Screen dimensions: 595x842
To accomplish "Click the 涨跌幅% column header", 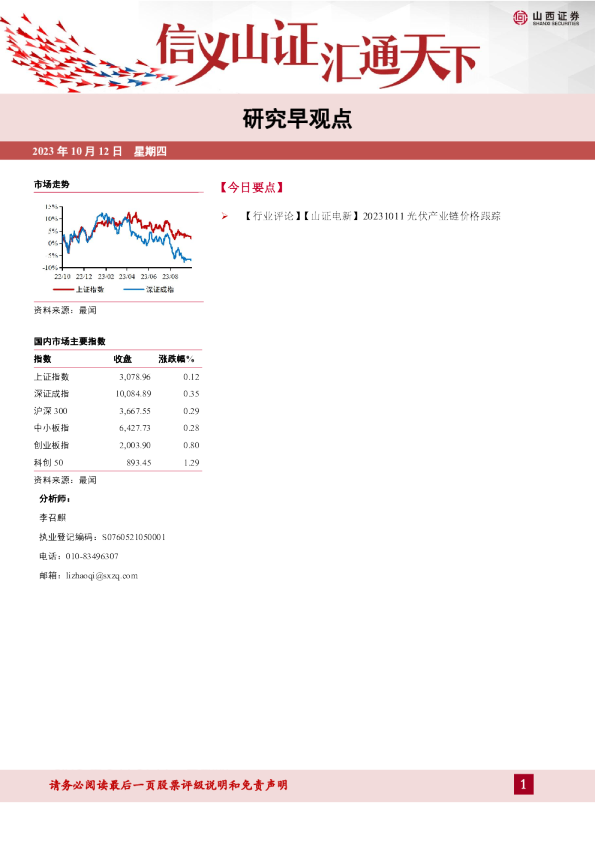I will click(176, 359).
